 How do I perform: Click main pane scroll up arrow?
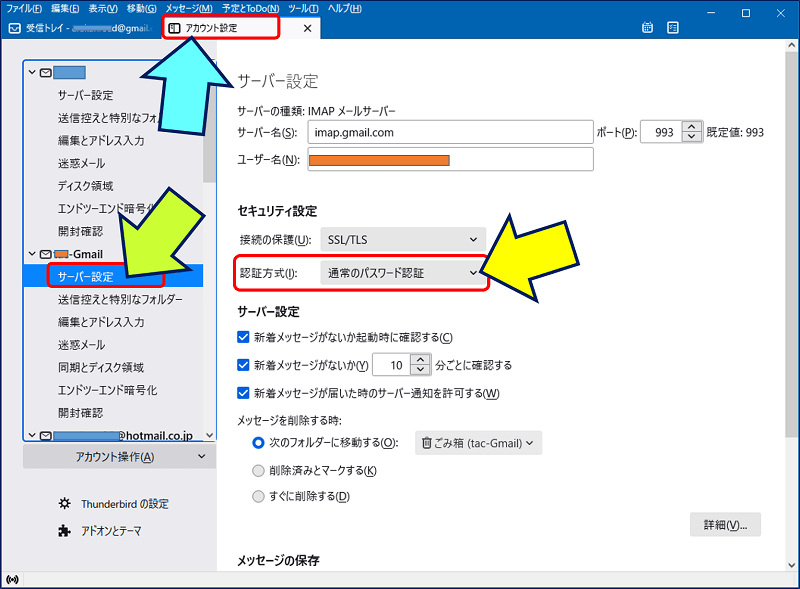click(791, 45)
